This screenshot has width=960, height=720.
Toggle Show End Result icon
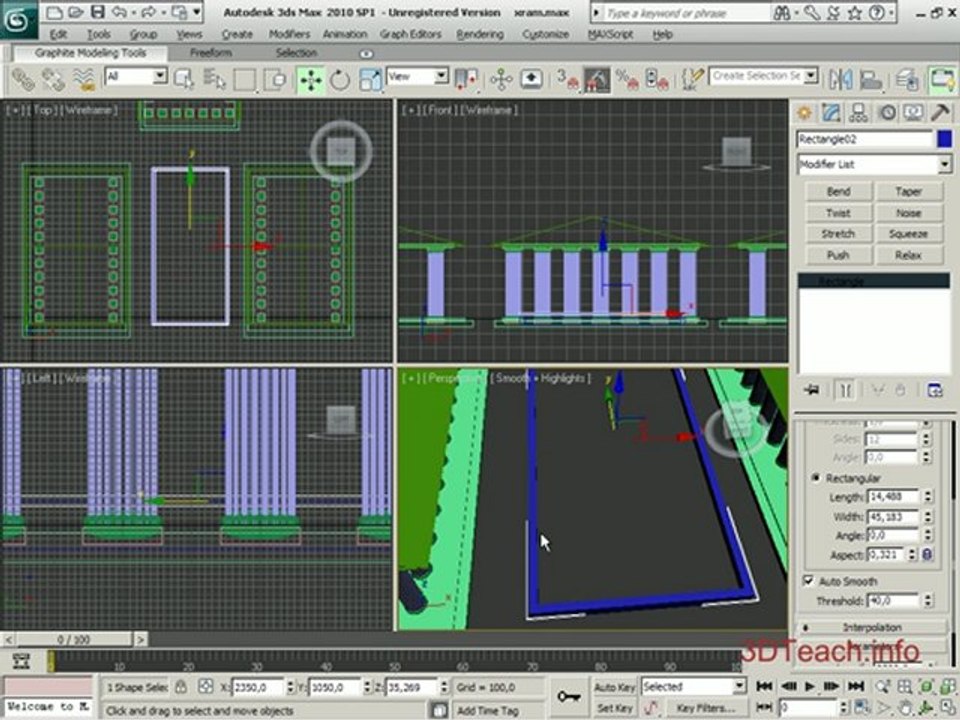(x=845, y=390)
